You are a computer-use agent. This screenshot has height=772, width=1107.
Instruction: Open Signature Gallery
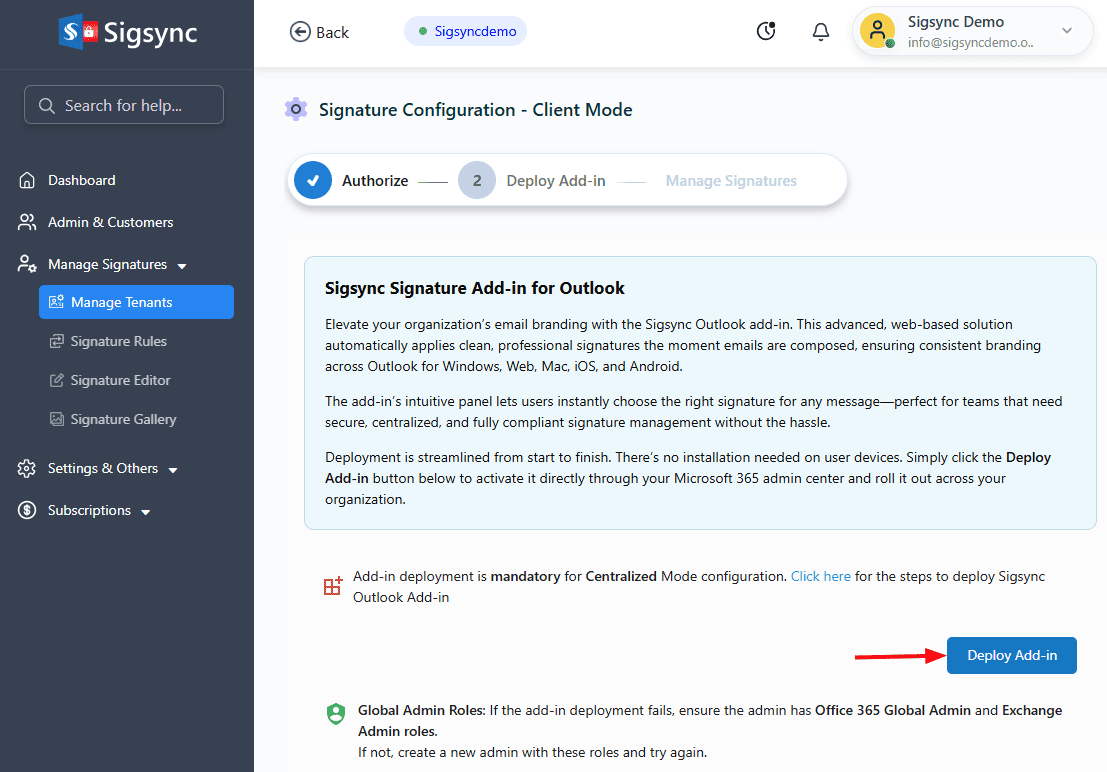pyautogui.click(x=124, y=419)
